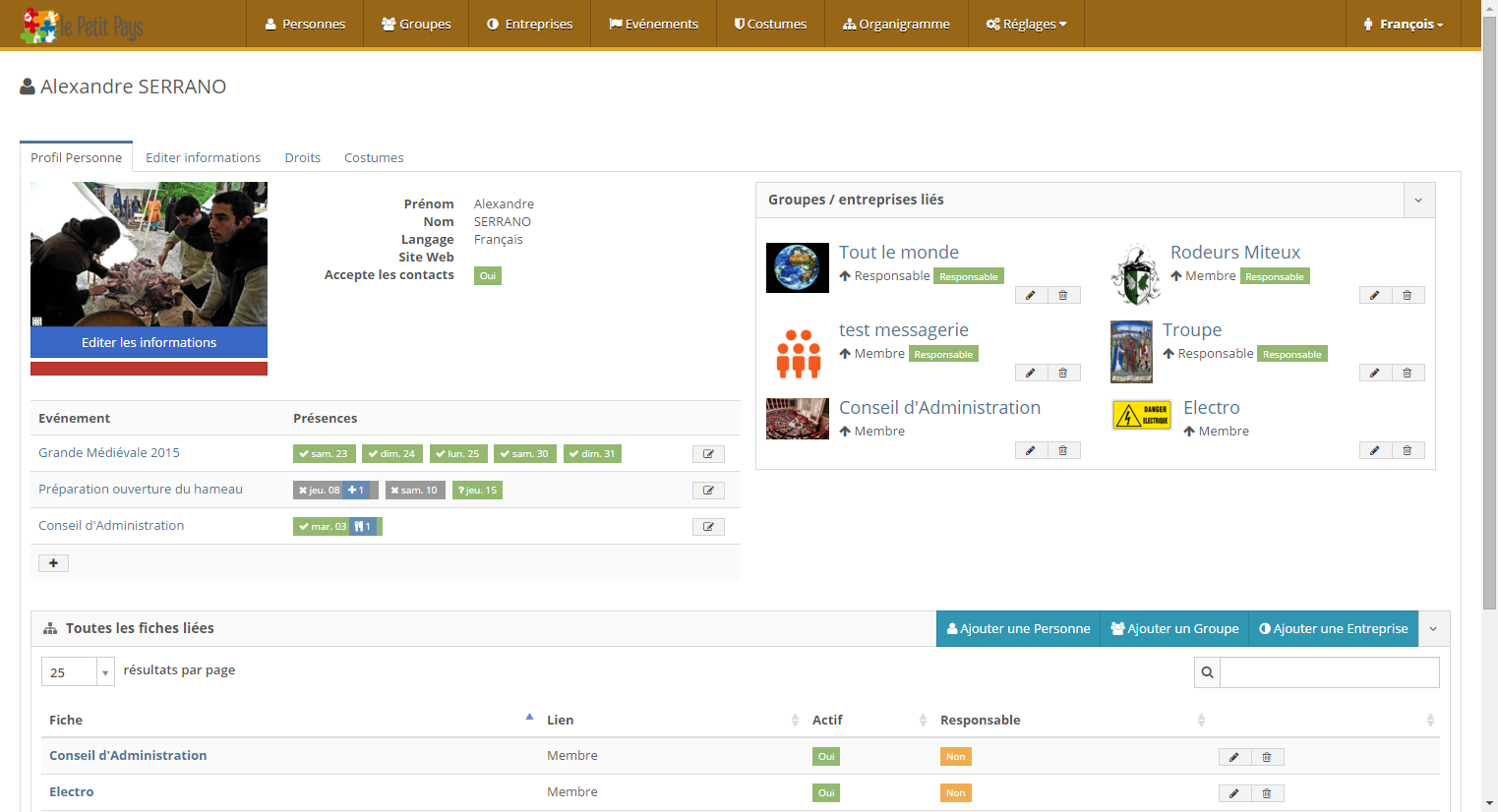Click Ajouter un Groupe button

[1174, 629]
